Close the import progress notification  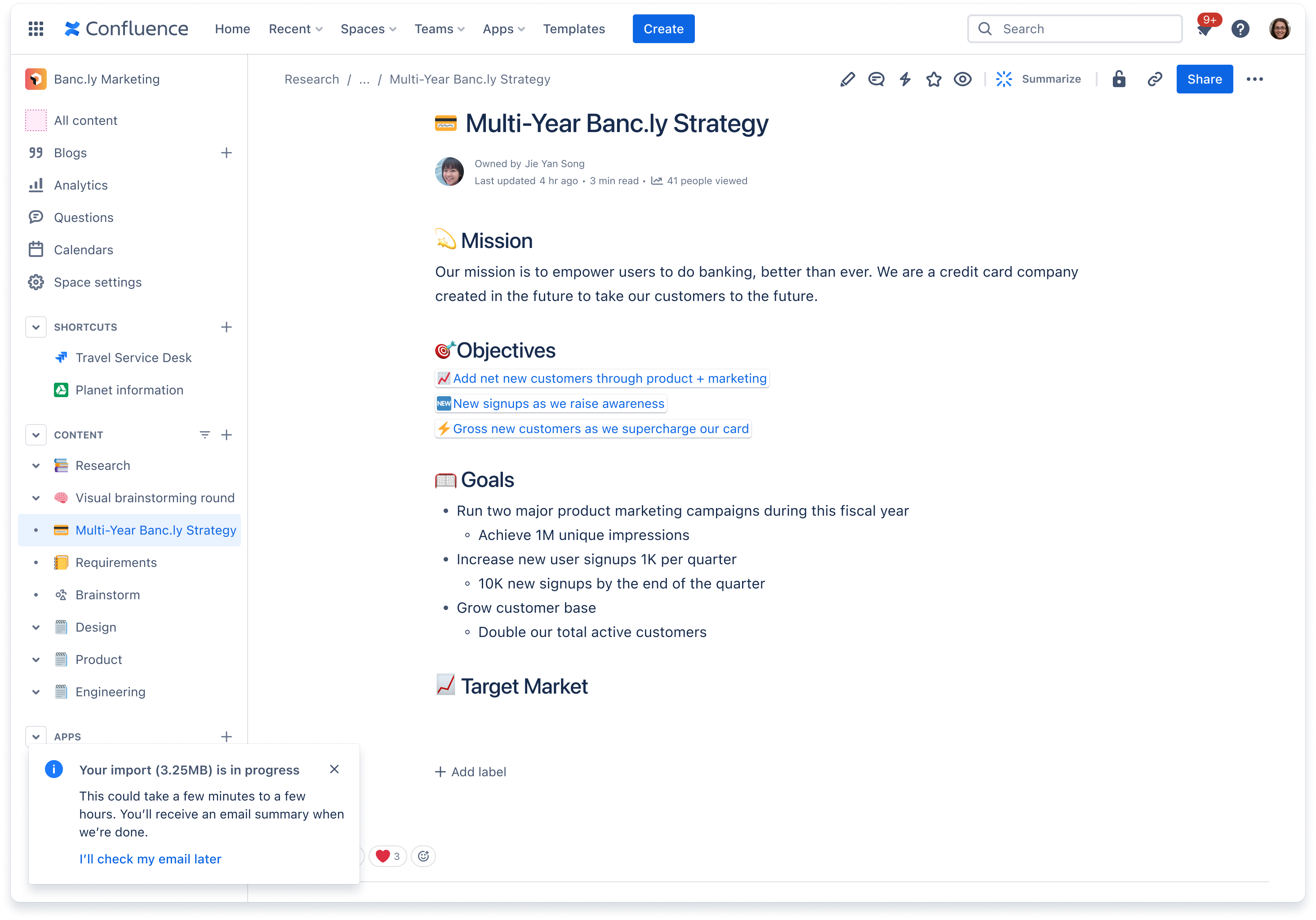(x=335, y=770)
